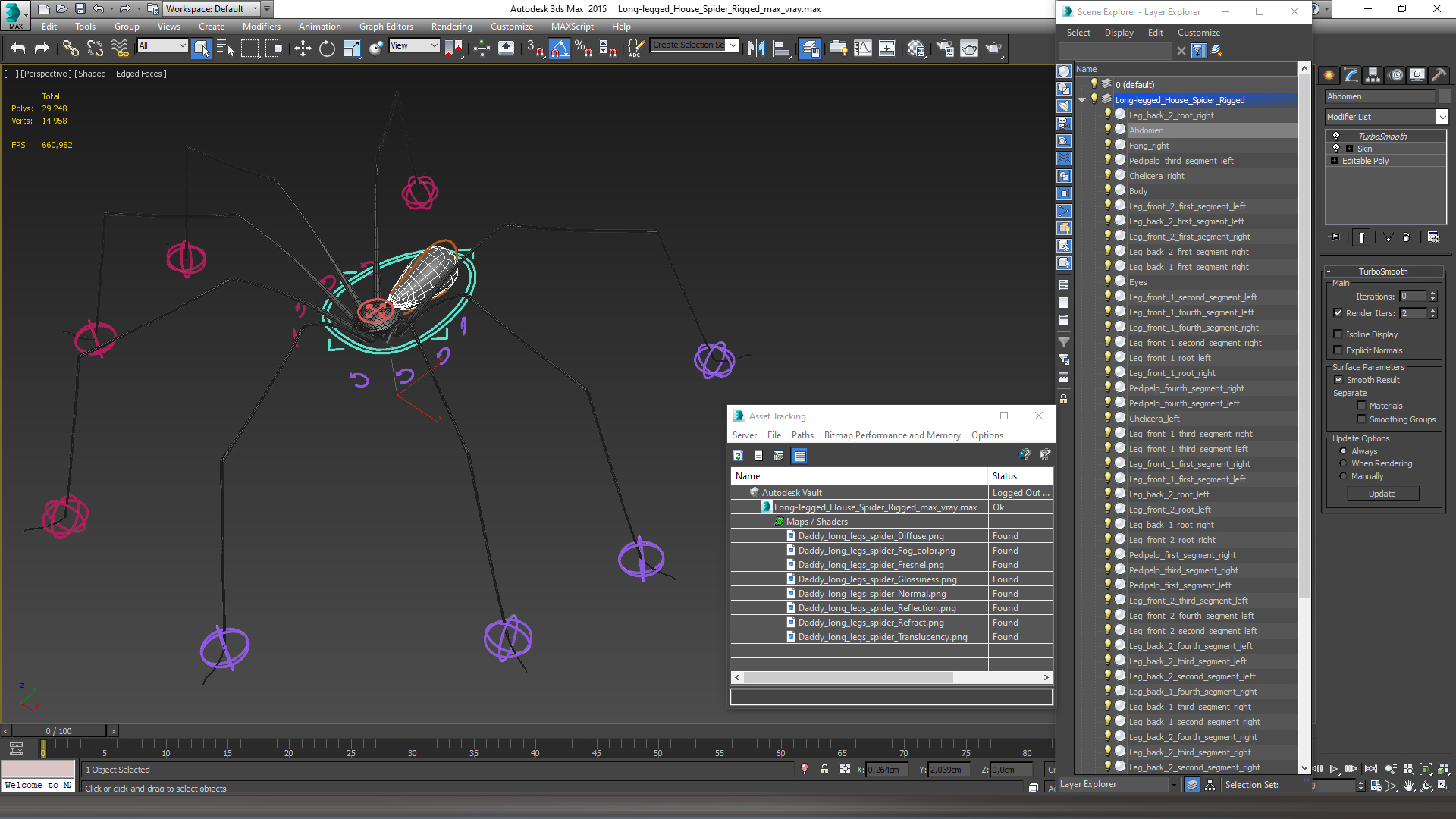The width and height of the screenshot is (1456, 819).
Task: Switch Asset Tracking to table view icon
Action: [x=800, y=456]
